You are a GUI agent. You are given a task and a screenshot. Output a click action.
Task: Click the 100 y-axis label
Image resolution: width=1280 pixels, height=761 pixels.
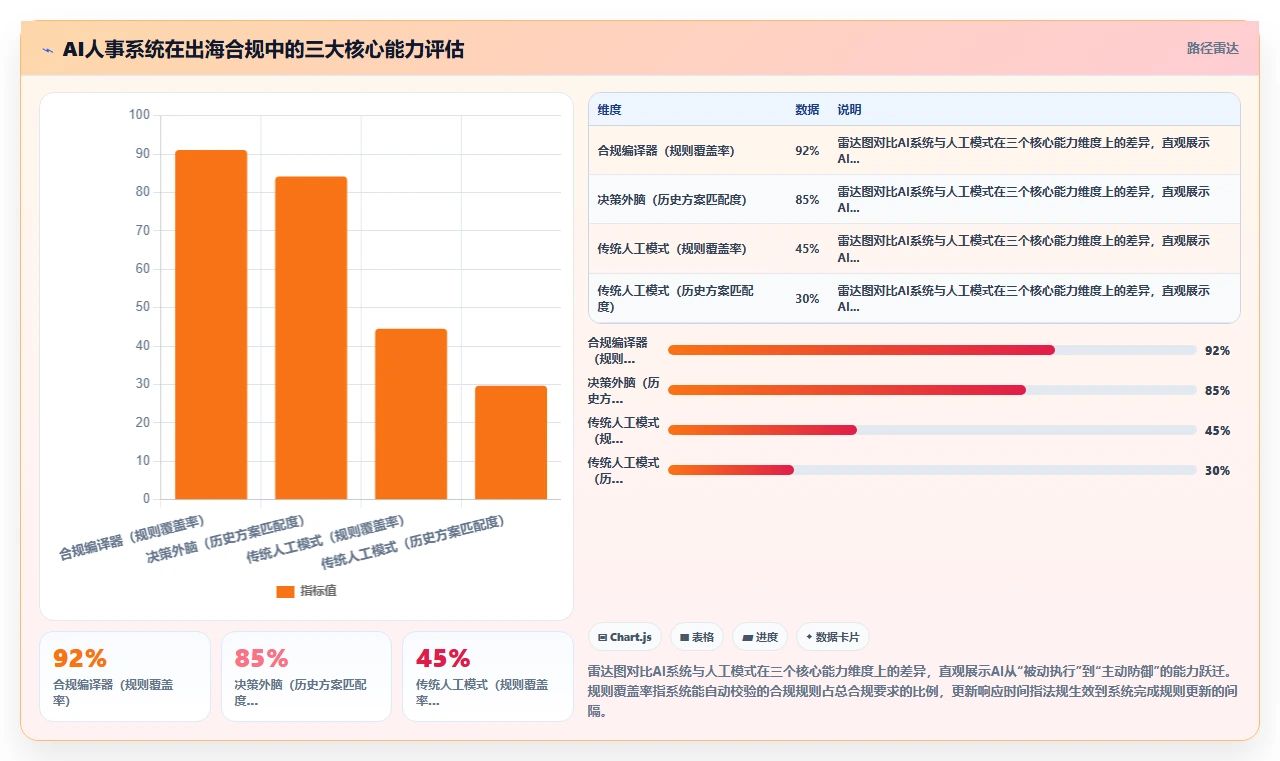[139, 115]
